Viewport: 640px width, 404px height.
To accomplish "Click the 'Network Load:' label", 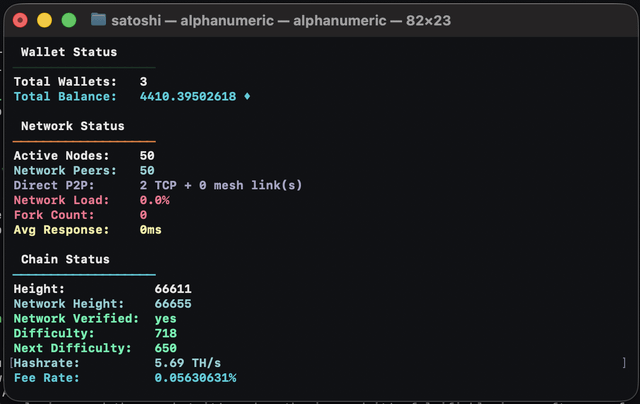I will [62, 200].
